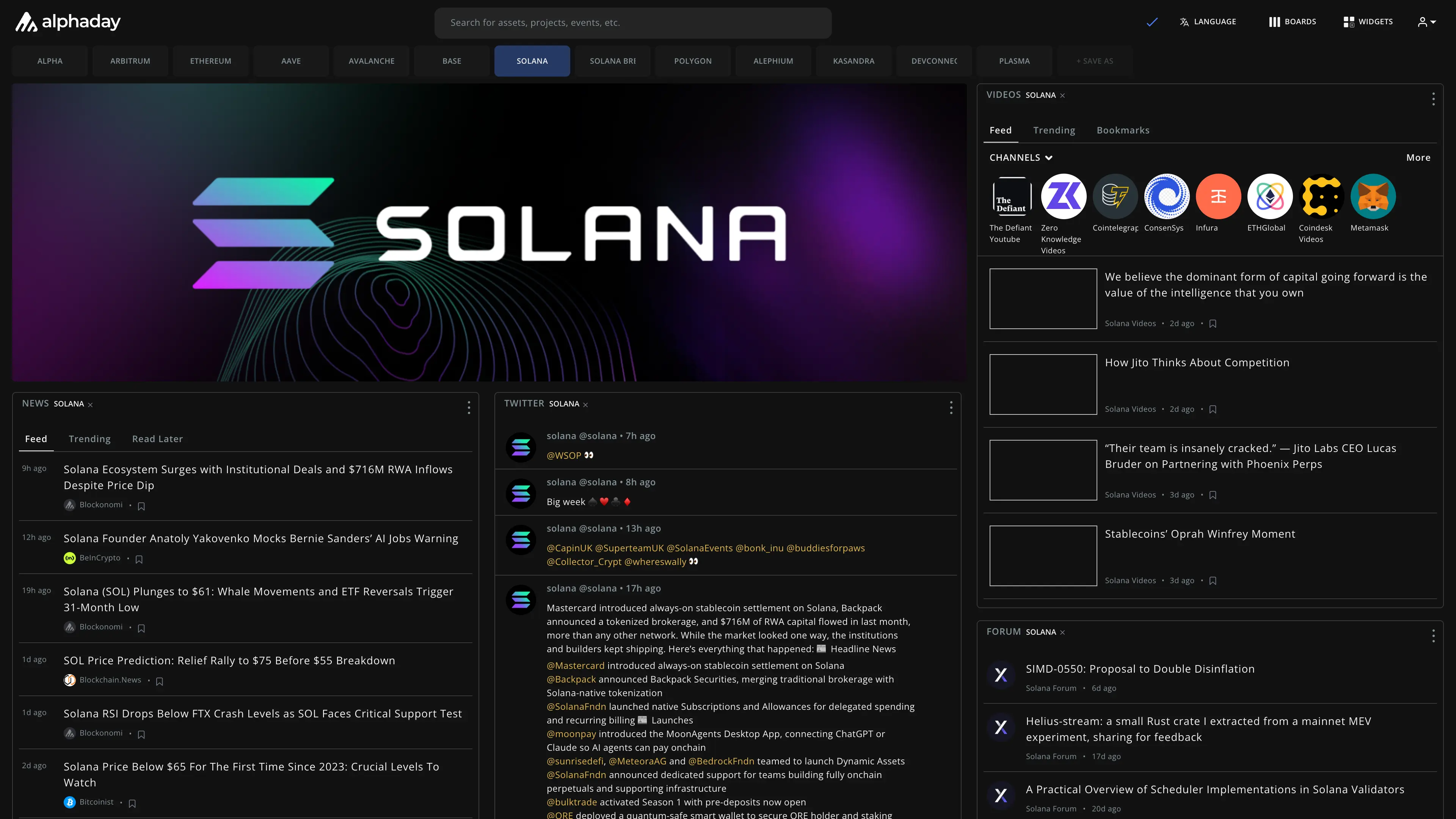Select The Defiant Youtube channel icon
Image resolution: width=1456 pixels, height=819 pixels.
click(1012, 196)
